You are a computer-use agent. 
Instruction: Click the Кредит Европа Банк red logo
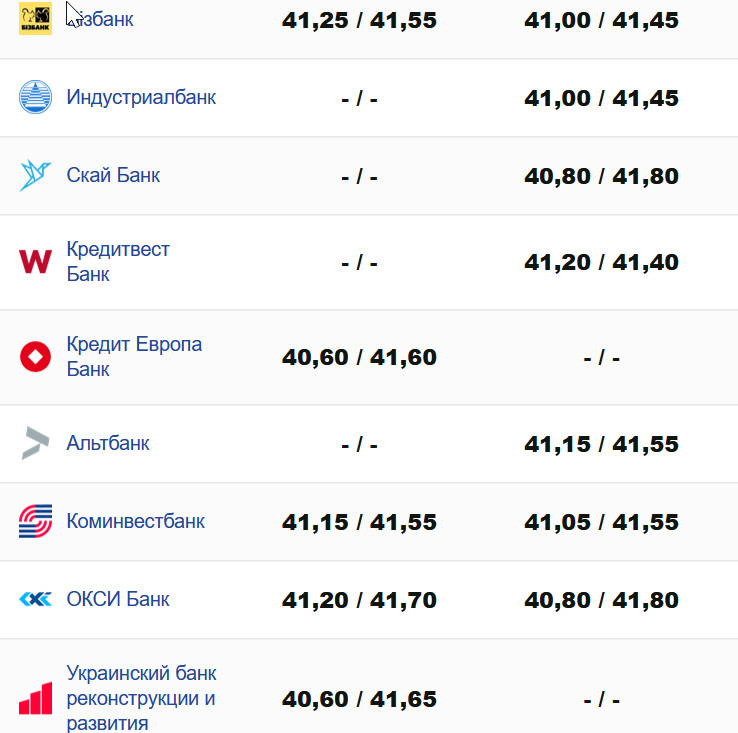pyautogui.click(x=35, y=357)
